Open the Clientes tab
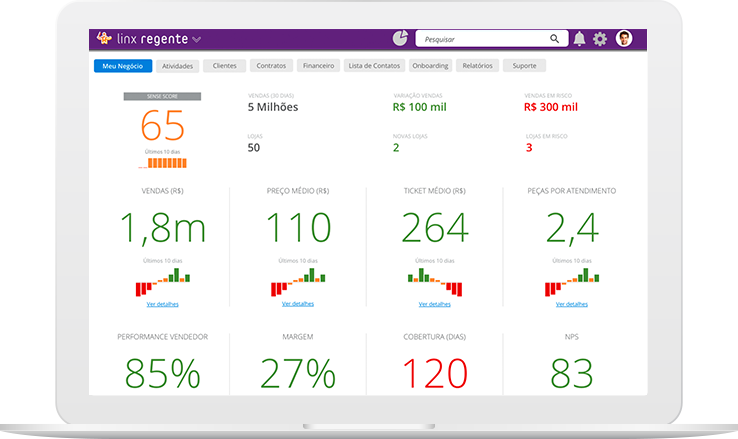 coord(224,66)
